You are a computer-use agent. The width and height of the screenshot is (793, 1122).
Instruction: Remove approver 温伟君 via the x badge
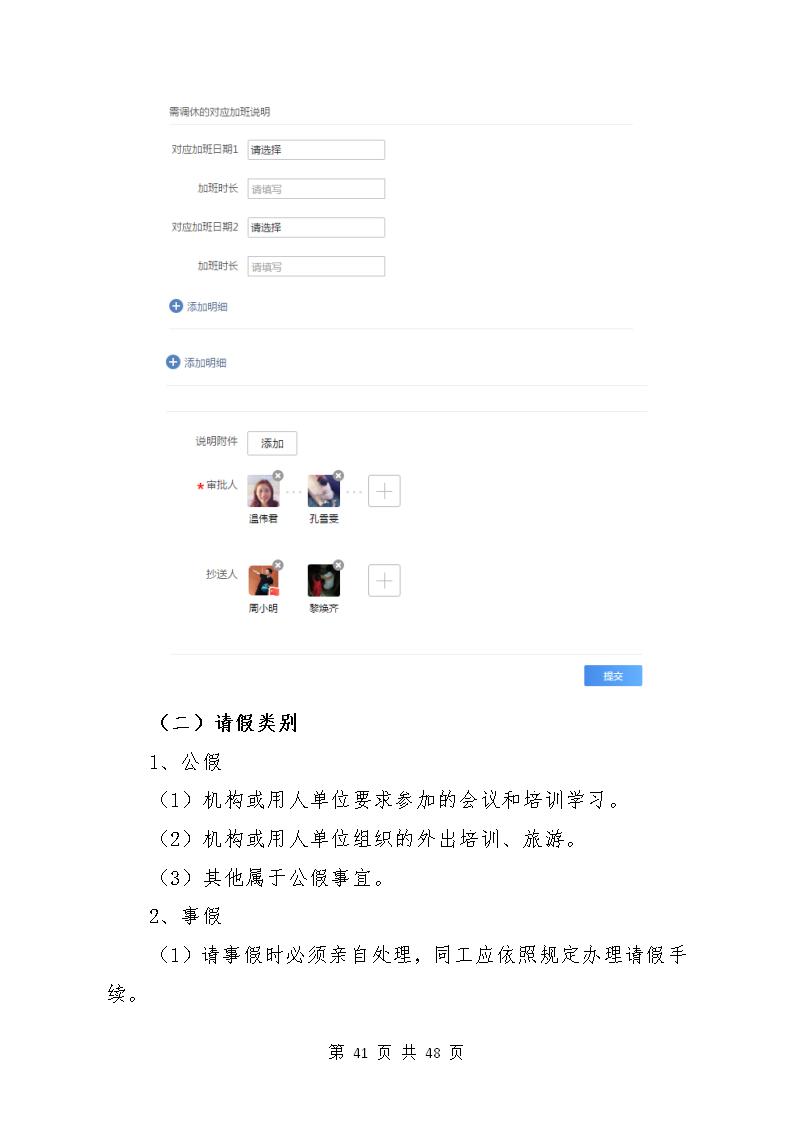[x=278, y=476]
